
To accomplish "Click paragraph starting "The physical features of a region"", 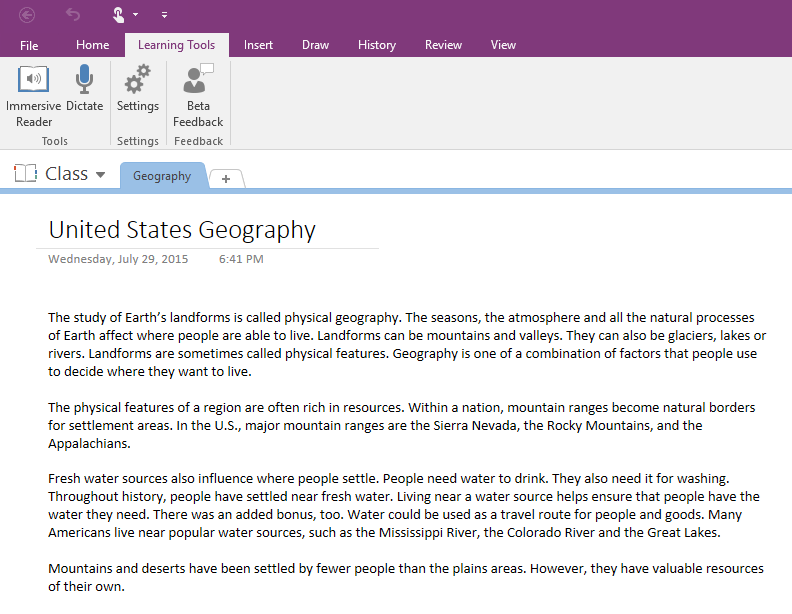I will (x=402, y=425).
